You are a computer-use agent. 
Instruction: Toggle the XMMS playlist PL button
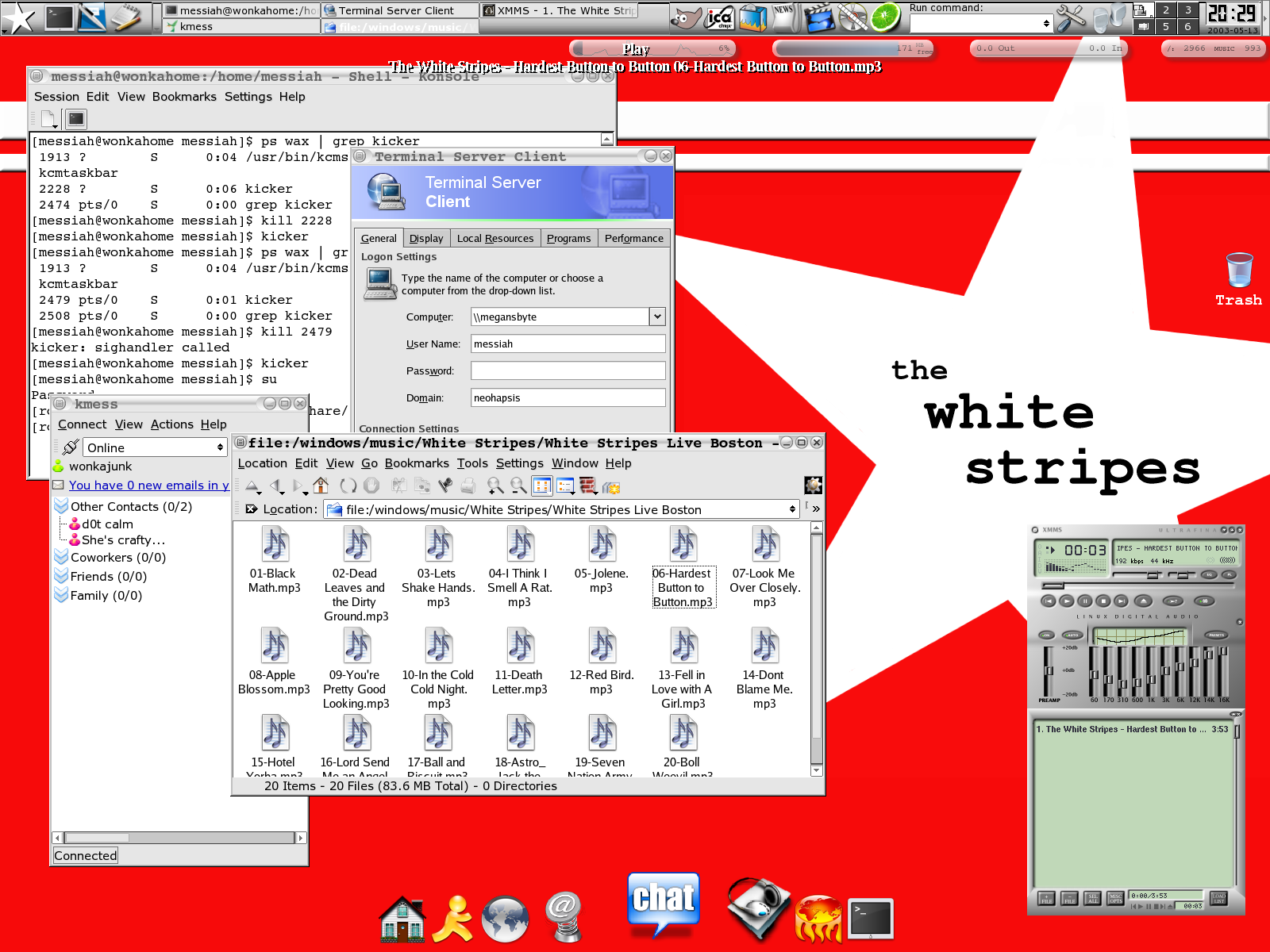click(x=1229, y=574)
